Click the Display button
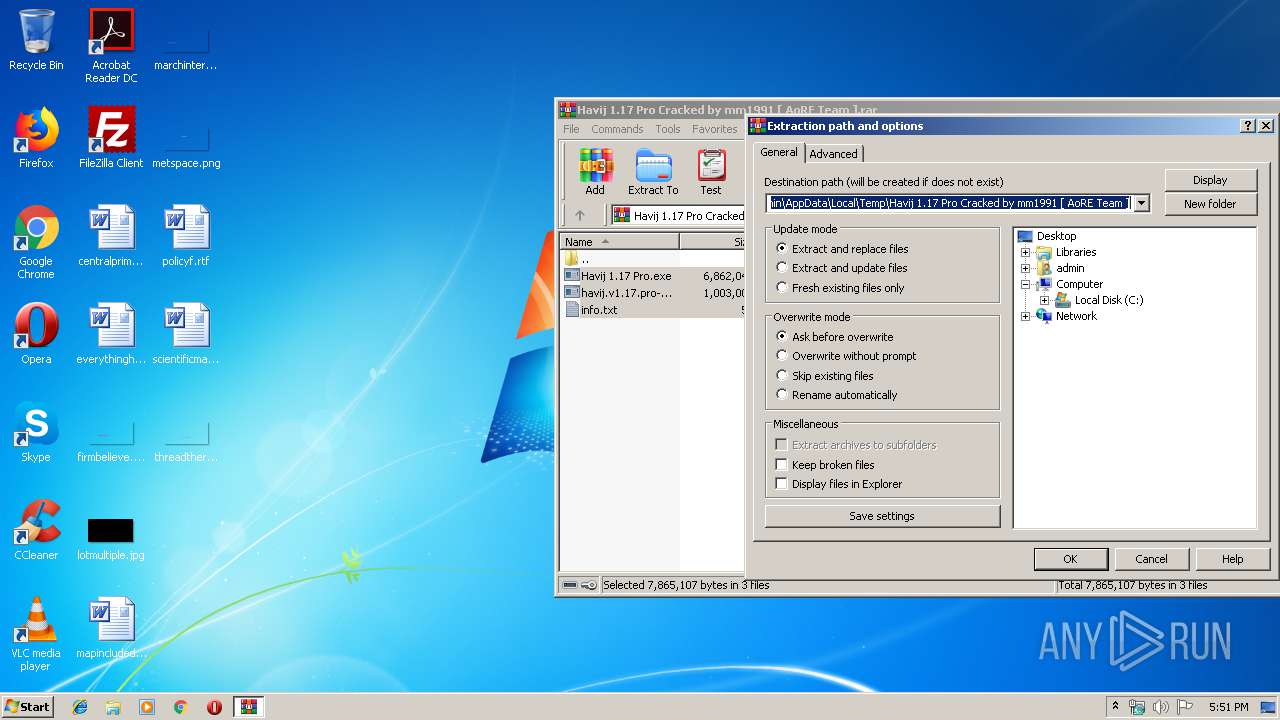The image size is (1280, 720). click(1210, 180)
